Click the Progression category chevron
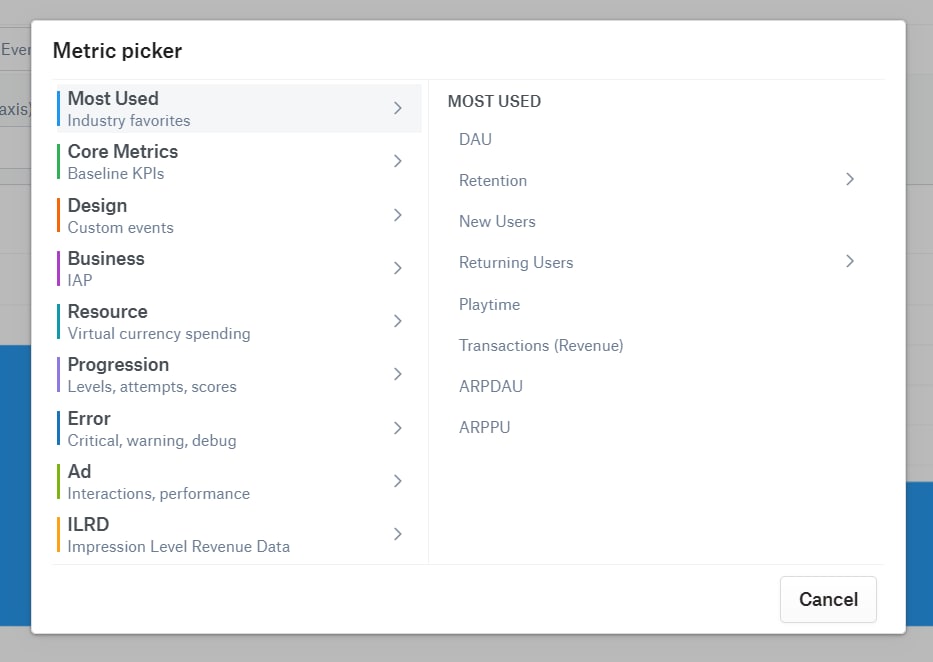 point(397,374)
